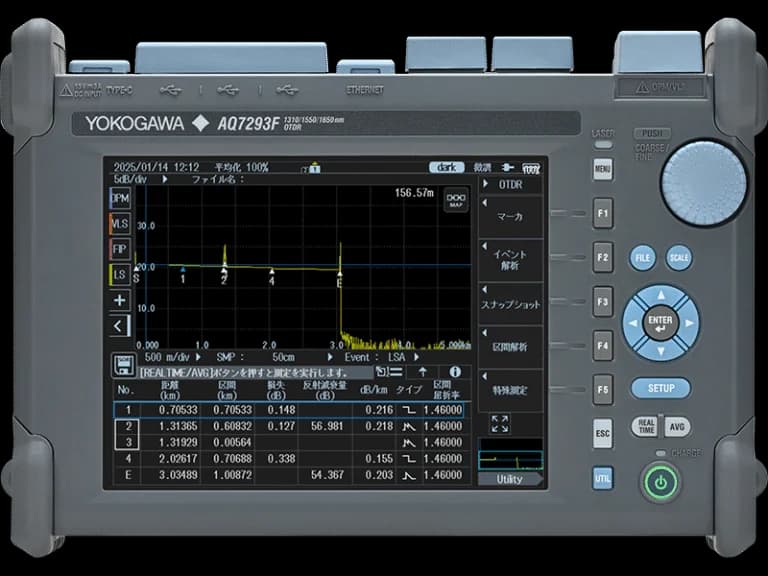Select the 特殊測定 soft key menu

point(510,390)
